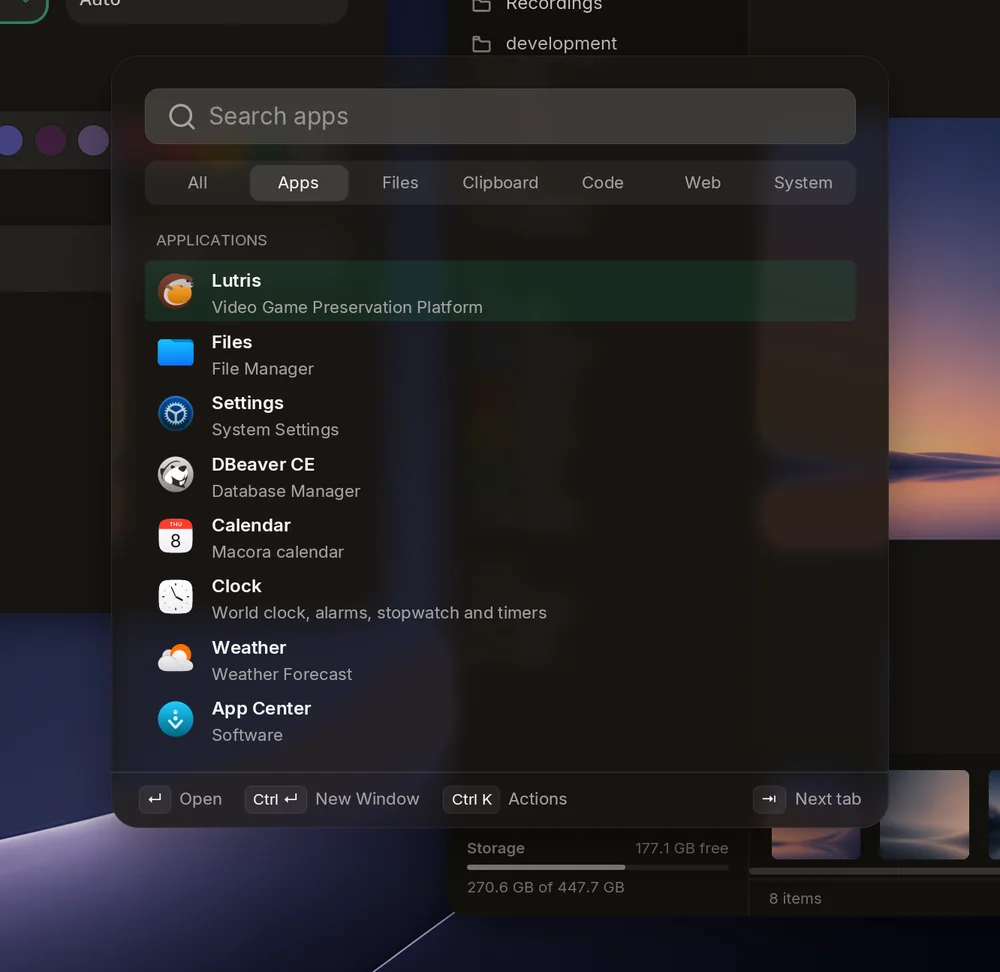The height and width of the screenshot is (972, 1000).
Task: Click the folder icon beside Recordings
Action: click(x=482, y=6)
